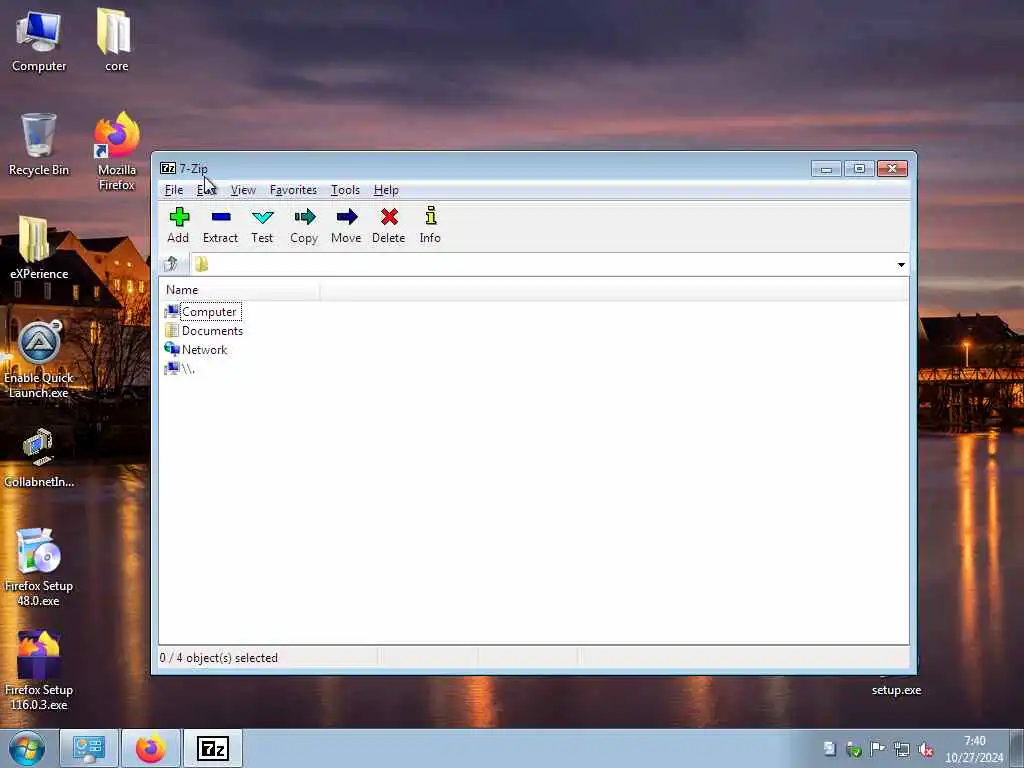This screenshot has height=768, width=1024.
Task: Select the CollabnetIn... desktop icon
Action: 39,457
